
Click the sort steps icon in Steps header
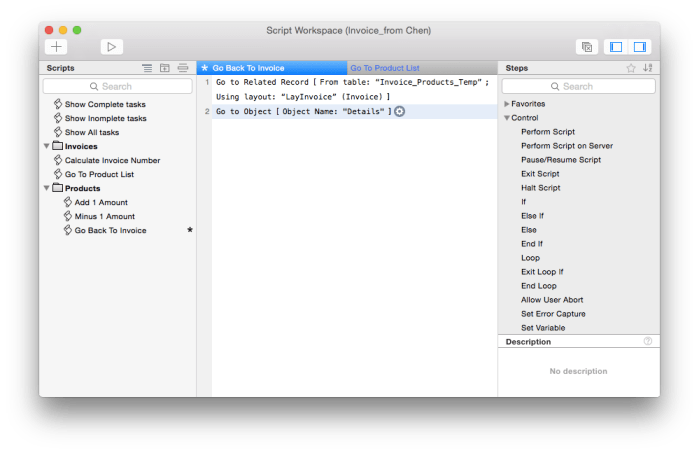(x=647, y=68)
